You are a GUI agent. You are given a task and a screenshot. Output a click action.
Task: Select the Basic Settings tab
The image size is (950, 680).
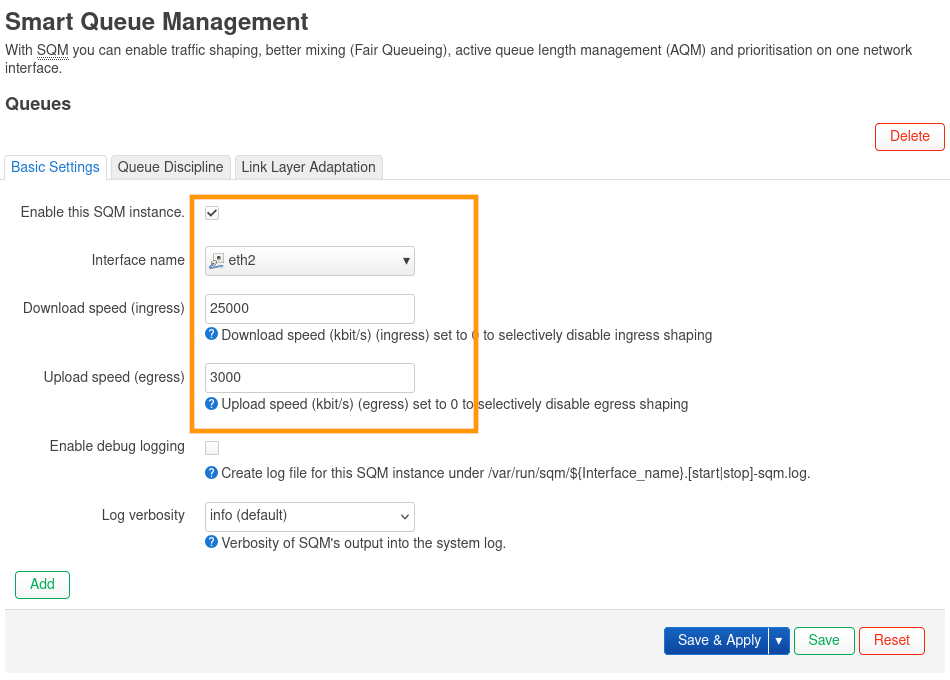click(55, 167)
